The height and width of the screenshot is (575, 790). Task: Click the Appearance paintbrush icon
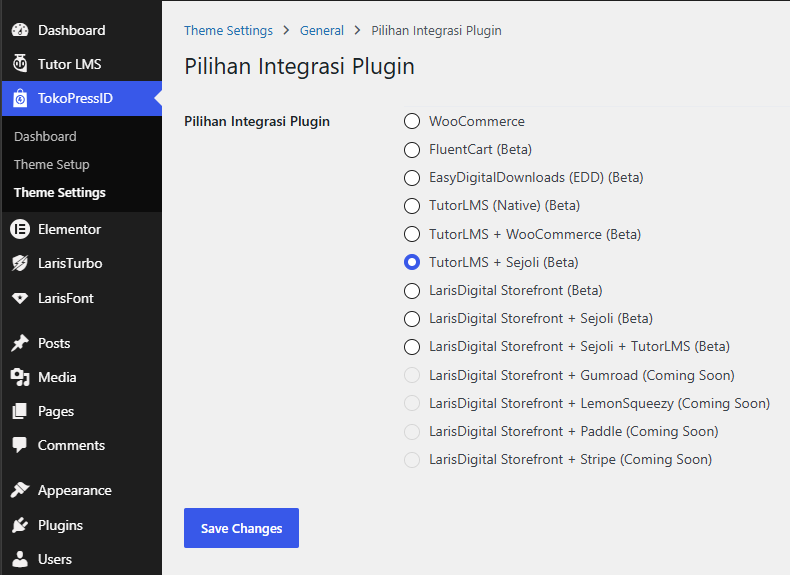pyautogui.click(x=20, y=490)
